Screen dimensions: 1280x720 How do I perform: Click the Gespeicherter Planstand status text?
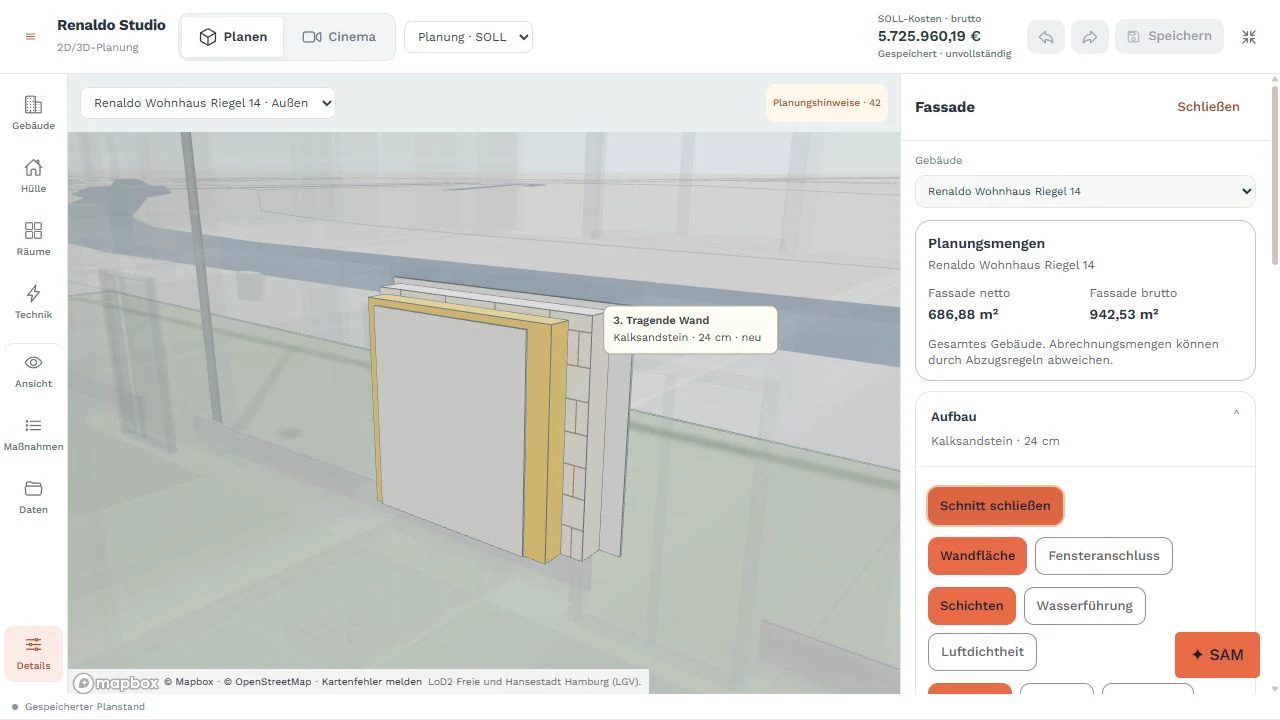click(x=85, y=707)
